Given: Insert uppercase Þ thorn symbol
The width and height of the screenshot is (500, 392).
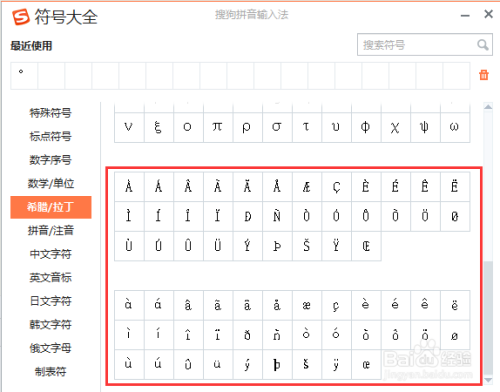Looking at the screenshot, I should click(x=277, y=246).
